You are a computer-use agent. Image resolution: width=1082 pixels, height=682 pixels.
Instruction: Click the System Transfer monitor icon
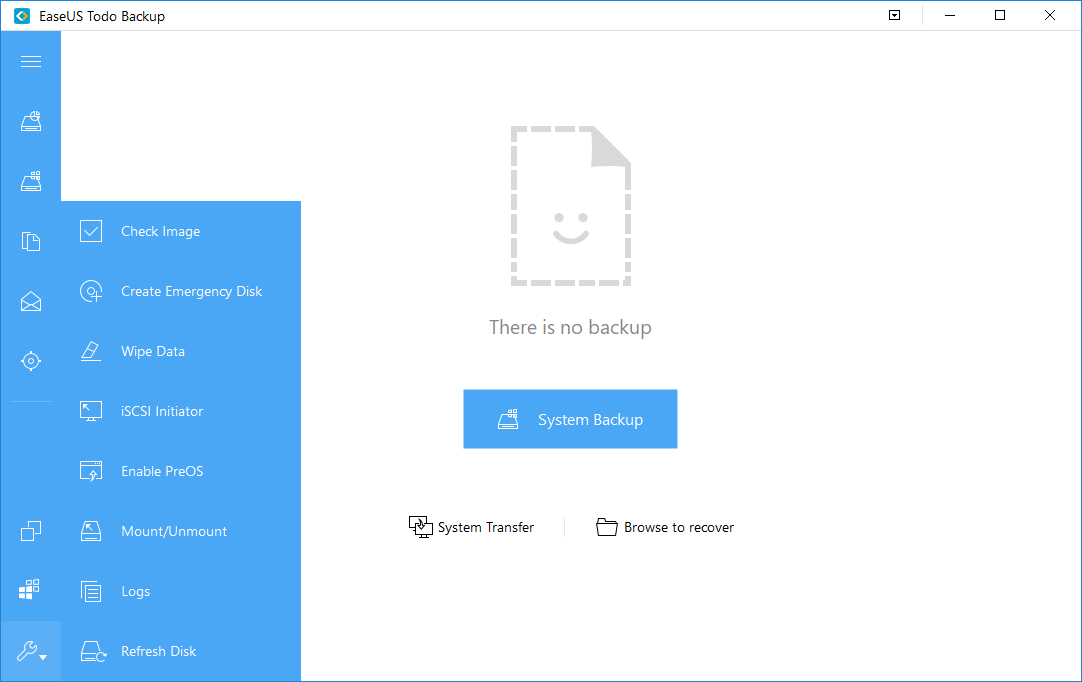(420, 527)
